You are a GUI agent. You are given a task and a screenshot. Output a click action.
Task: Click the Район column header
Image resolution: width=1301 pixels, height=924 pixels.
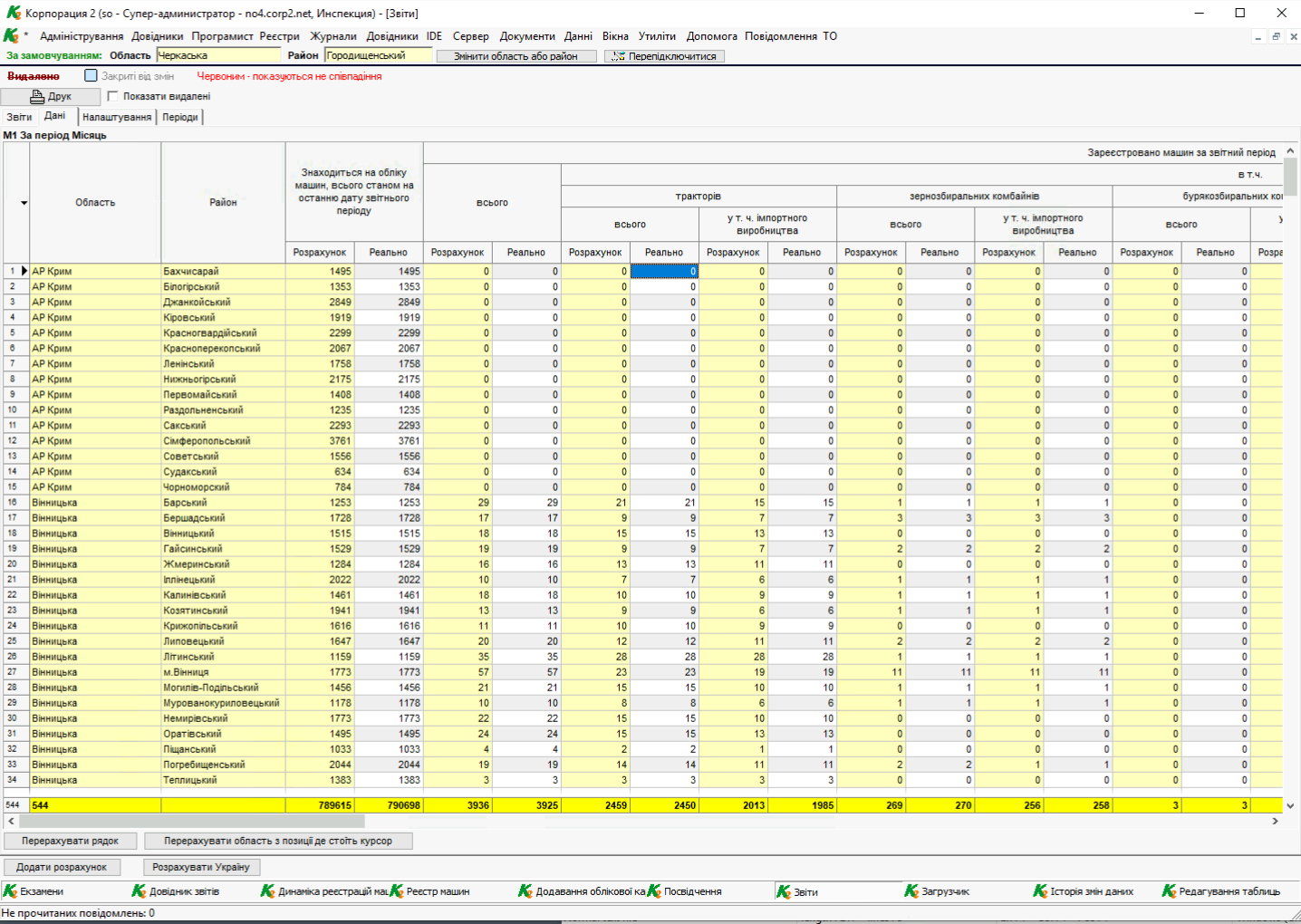223,203
